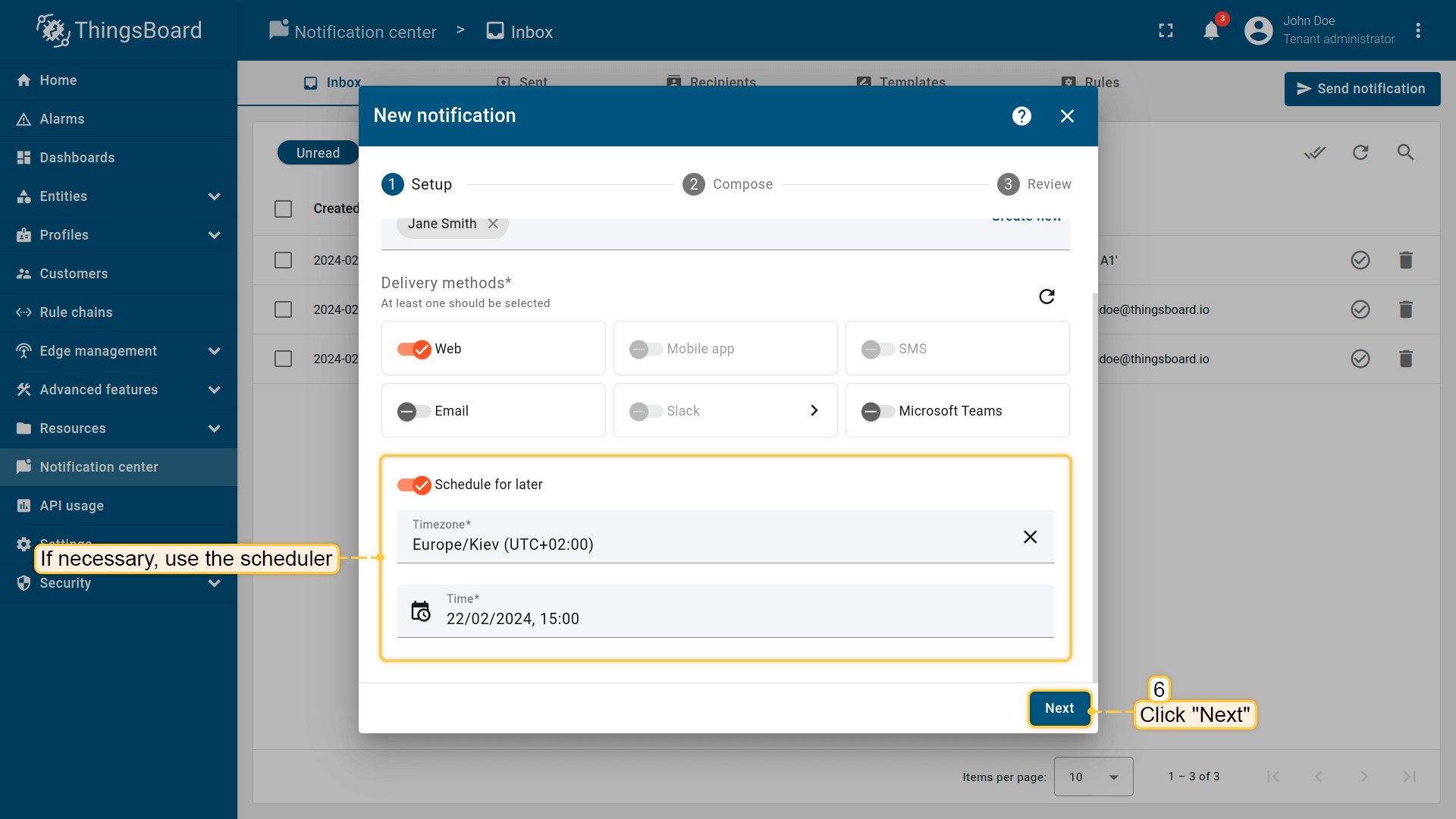Expand Slack delivery options arrow
1456x819 pixels.
coord(814,410)
